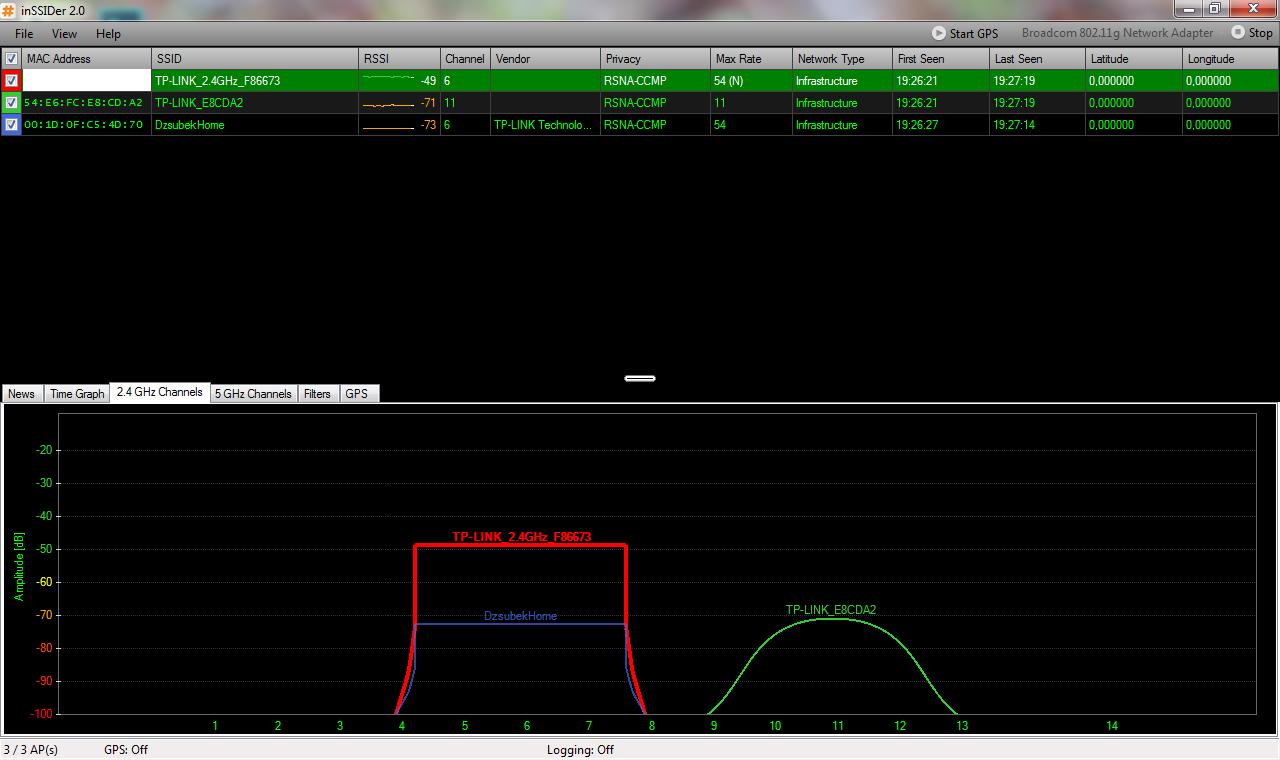Viewport: 1280px width, 760px height.
Task: Open the View menu
Action: coord(64,33)
